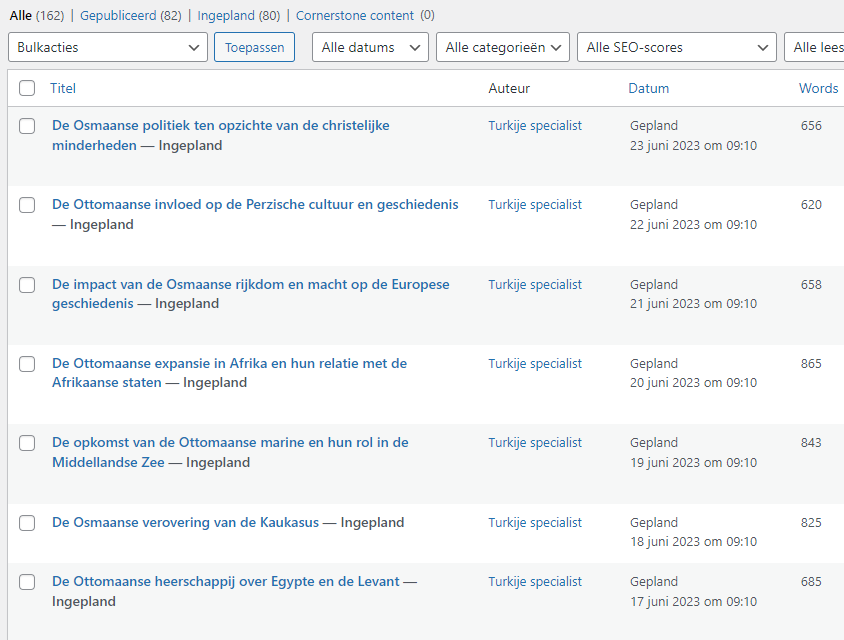Open post 'De opkomst van de Ottomaanse marine'
Image resolution: width=844 pixels, height=640 pixels.
click(230, 452)
